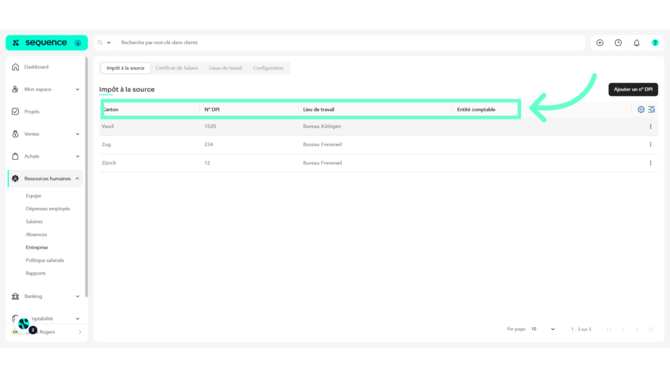Open the three-dot menu for the Vaud row
670x377 pixels.
(651, 126)
